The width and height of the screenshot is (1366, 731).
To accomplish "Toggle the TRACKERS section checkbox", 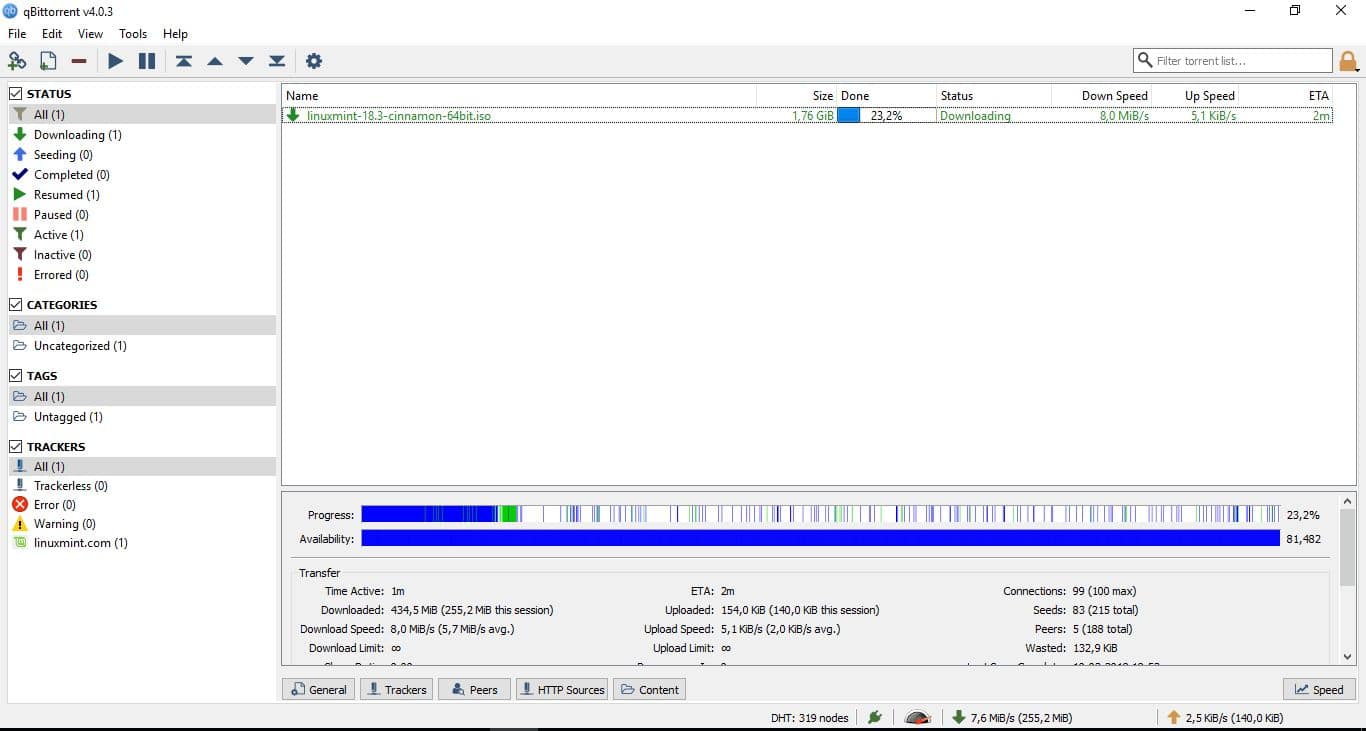I will coord(16,446).
